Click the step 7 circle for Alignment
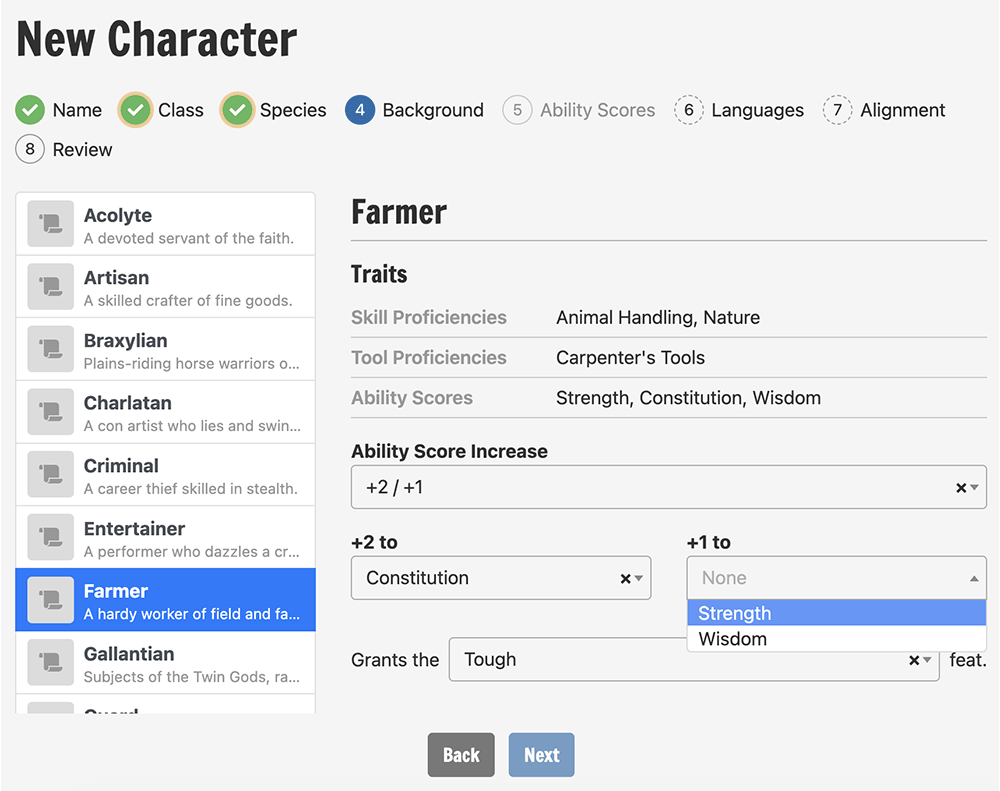Viewport: 1000px width, 791px height. (837, 110)
